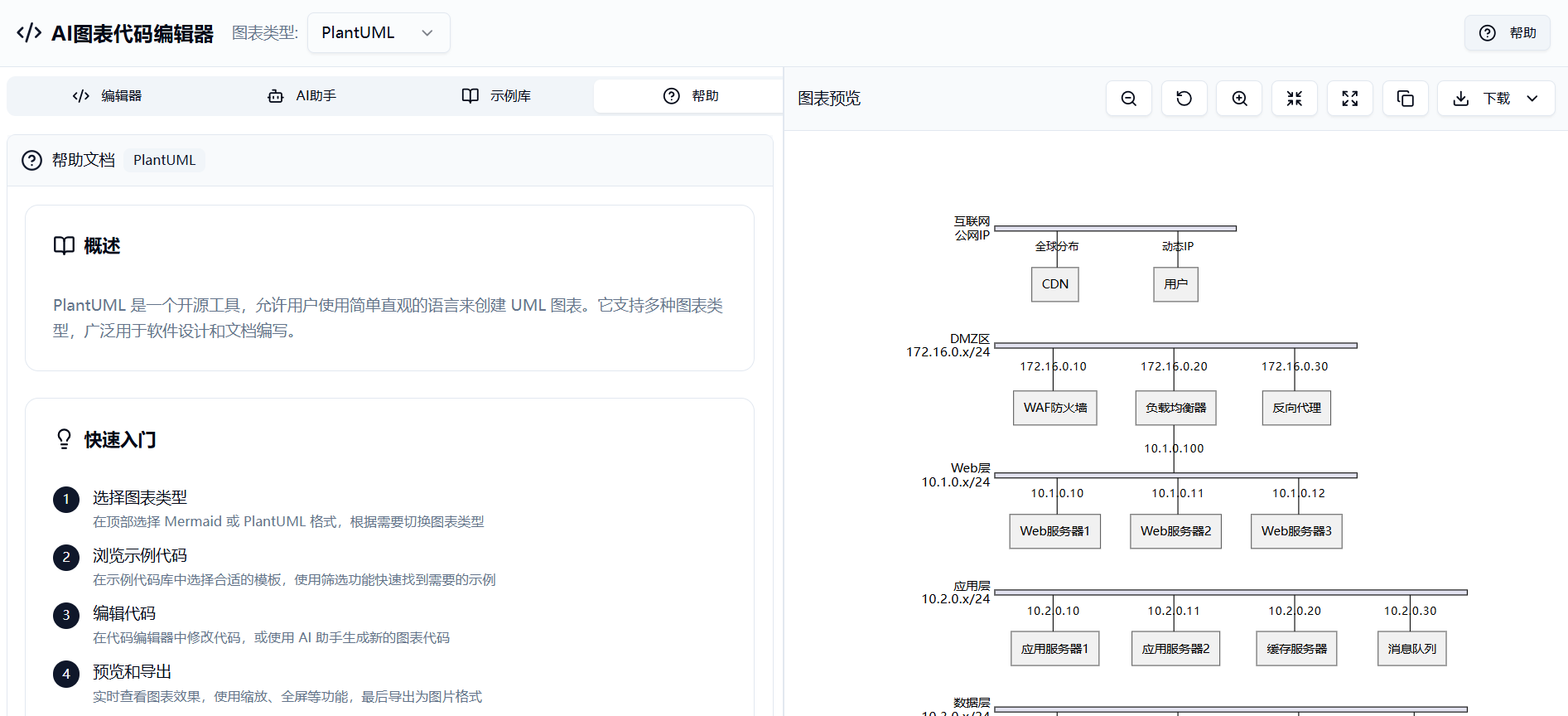Click the 172.16.0.10 address label

point(1053,366)
